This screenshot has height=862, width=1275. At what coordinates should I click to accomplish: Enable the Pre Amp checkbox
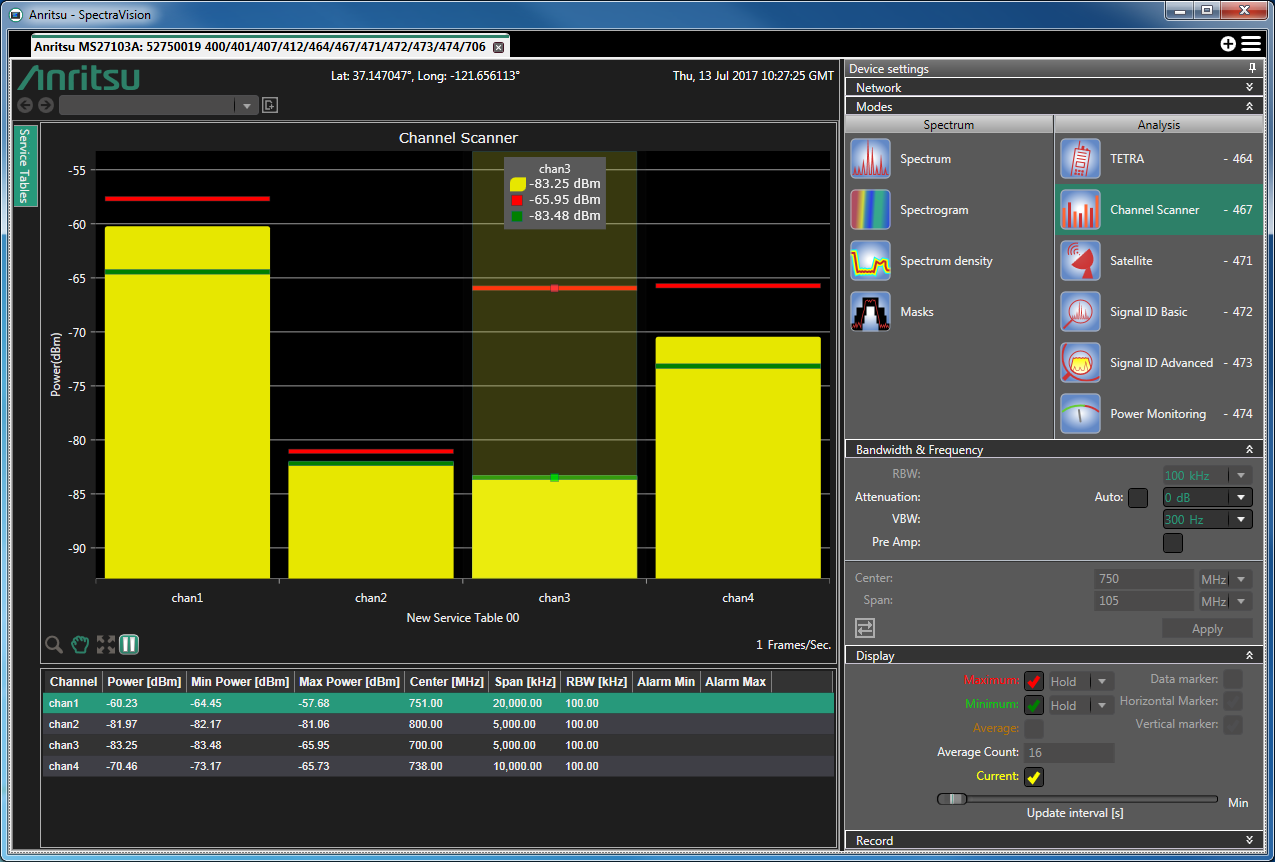[1173, 543]
